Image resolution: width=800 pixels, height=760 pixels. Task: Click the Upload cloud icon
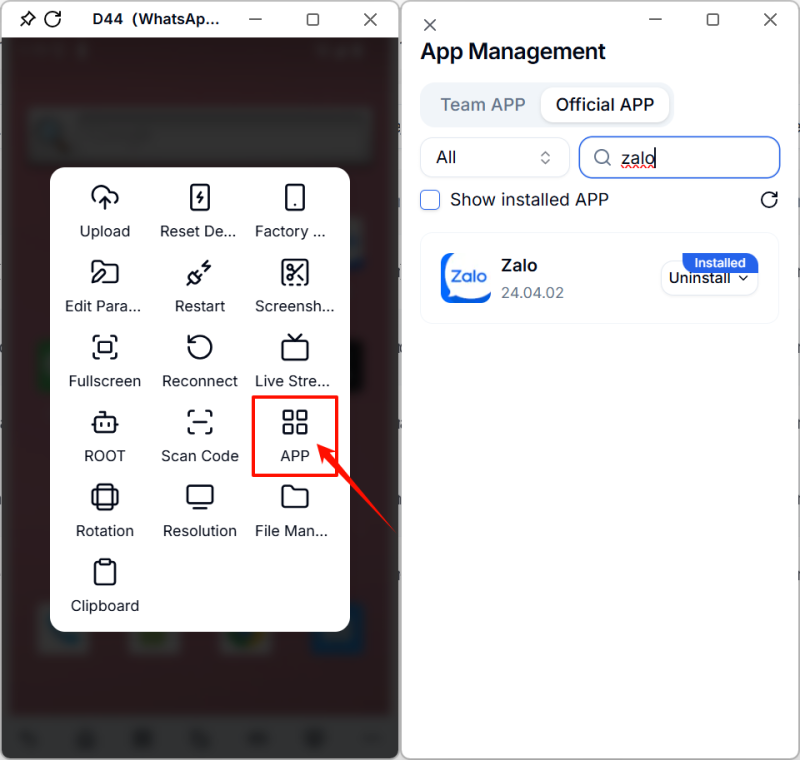(x=105, y=197)
